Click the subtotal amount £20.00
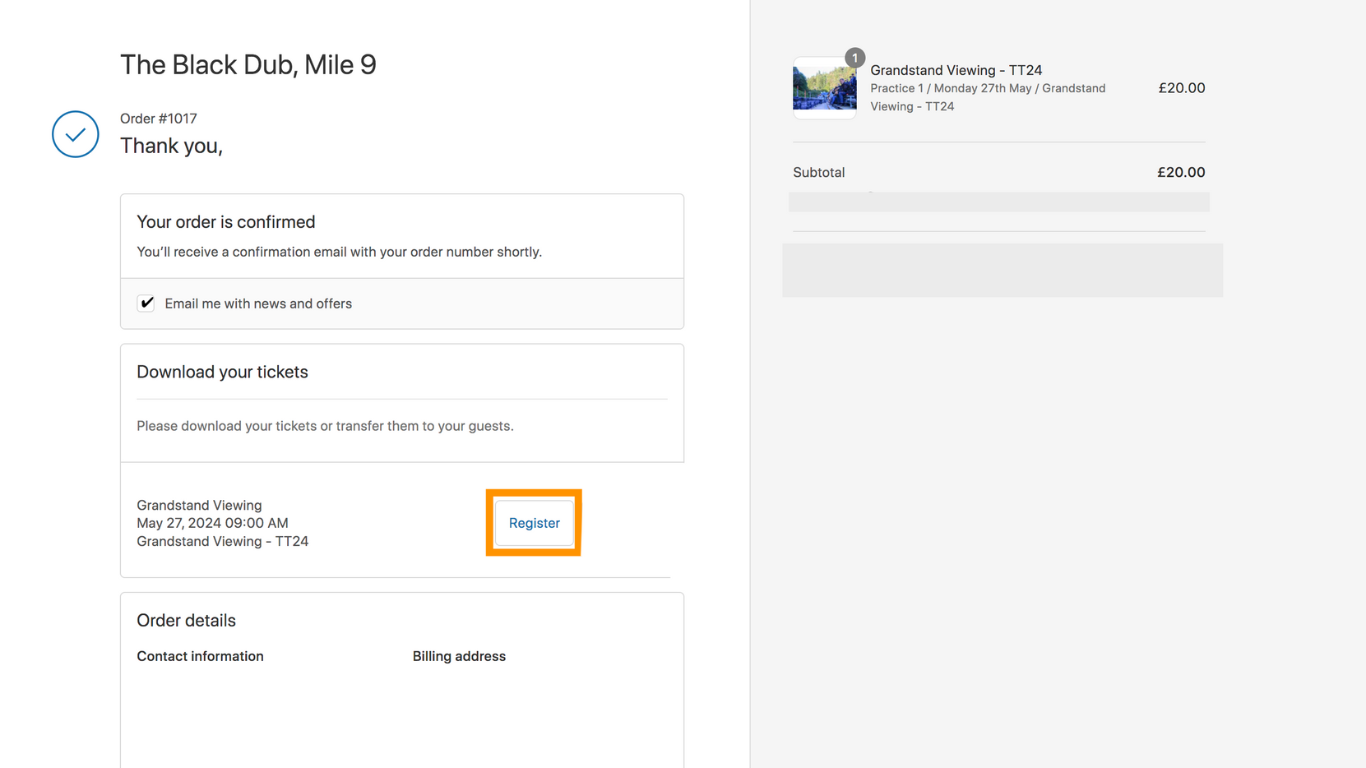This screenshot has width=1366, height=768. pyautogui.click(x=1181, y=173)
